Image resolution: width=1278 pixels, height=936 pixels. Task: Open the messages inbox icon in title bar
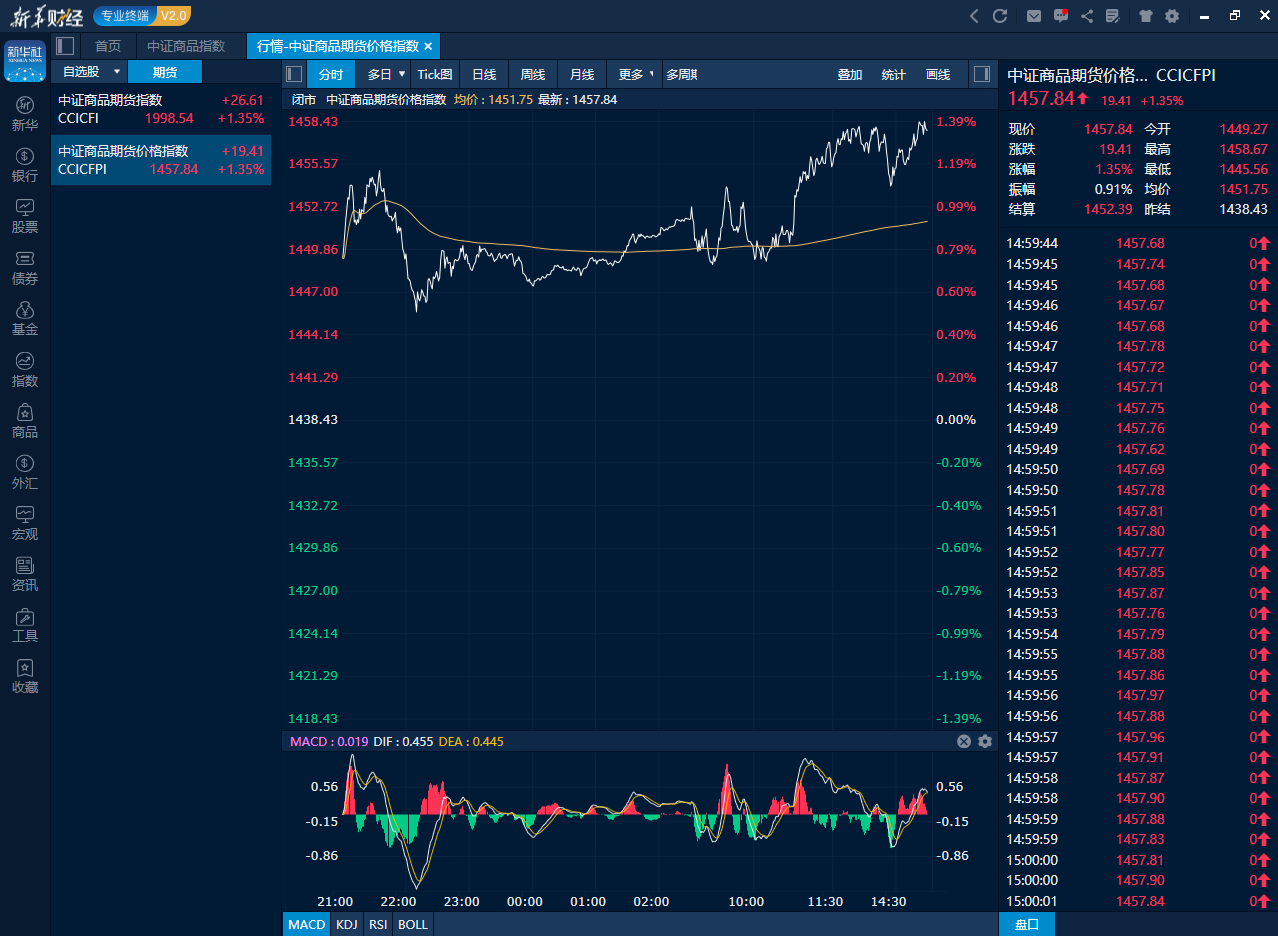1035,16
